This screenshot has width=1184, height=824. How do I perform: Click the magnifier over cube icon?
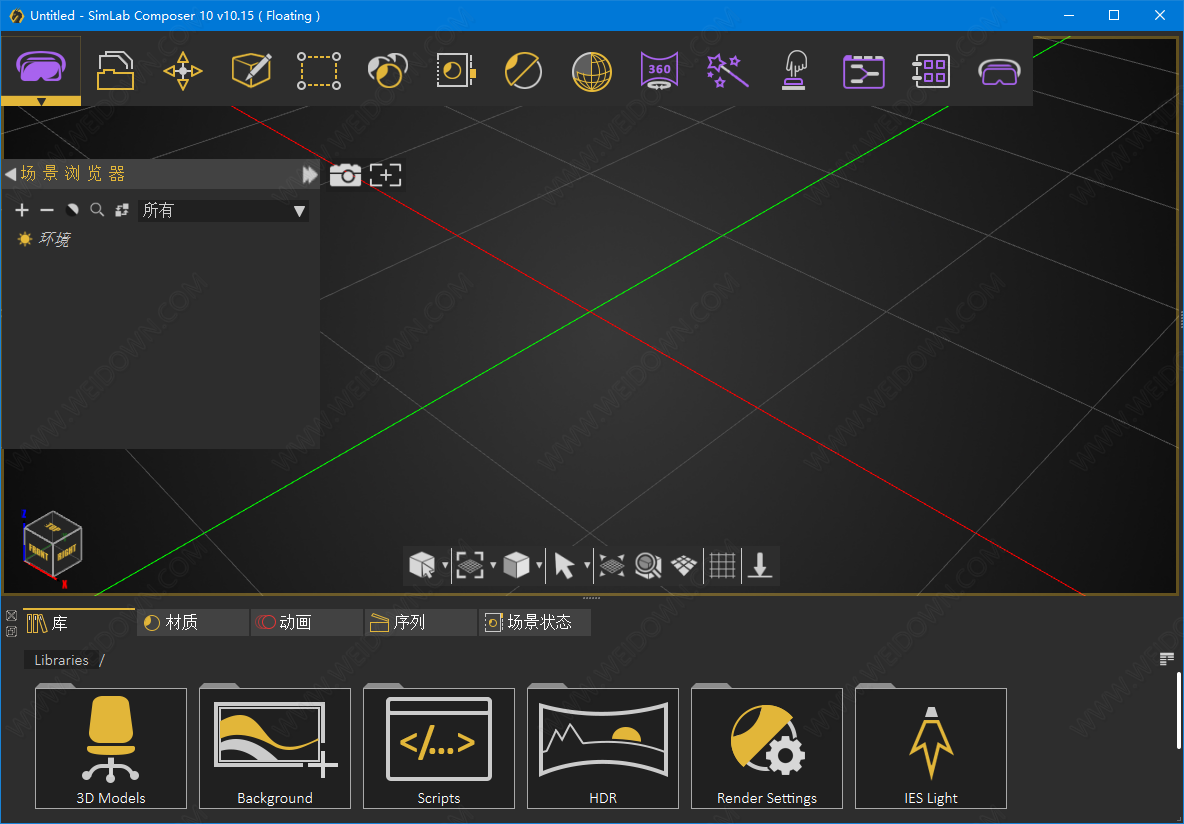point(648,565)
